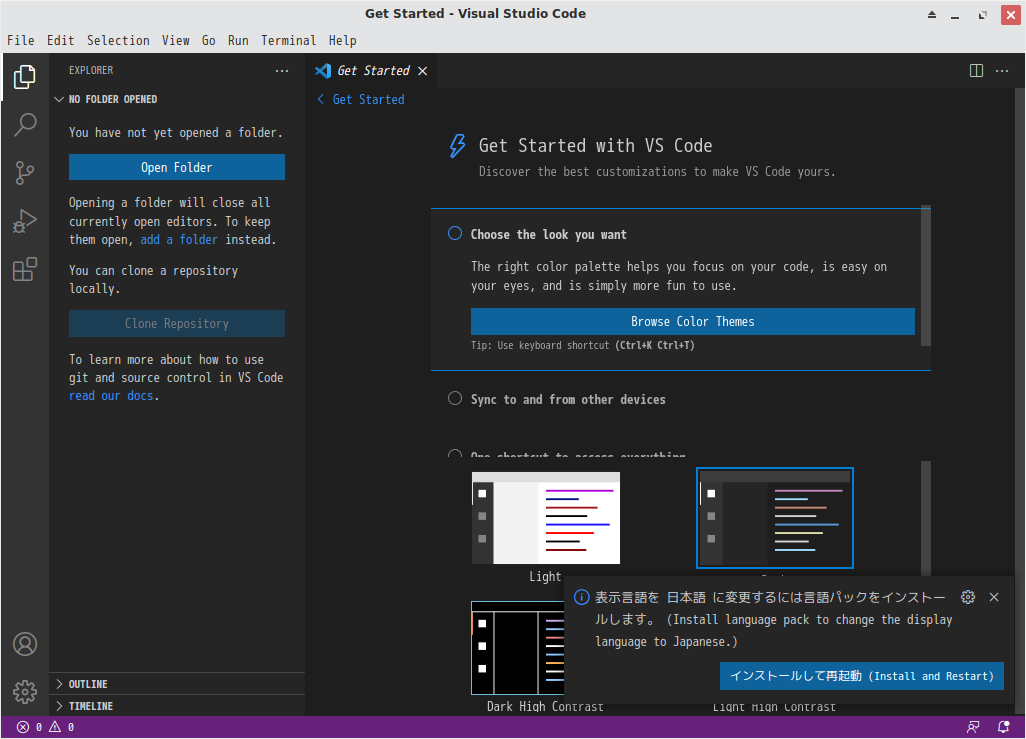Open the View menu
1026x739 pixels.
(x=176, y=41)
